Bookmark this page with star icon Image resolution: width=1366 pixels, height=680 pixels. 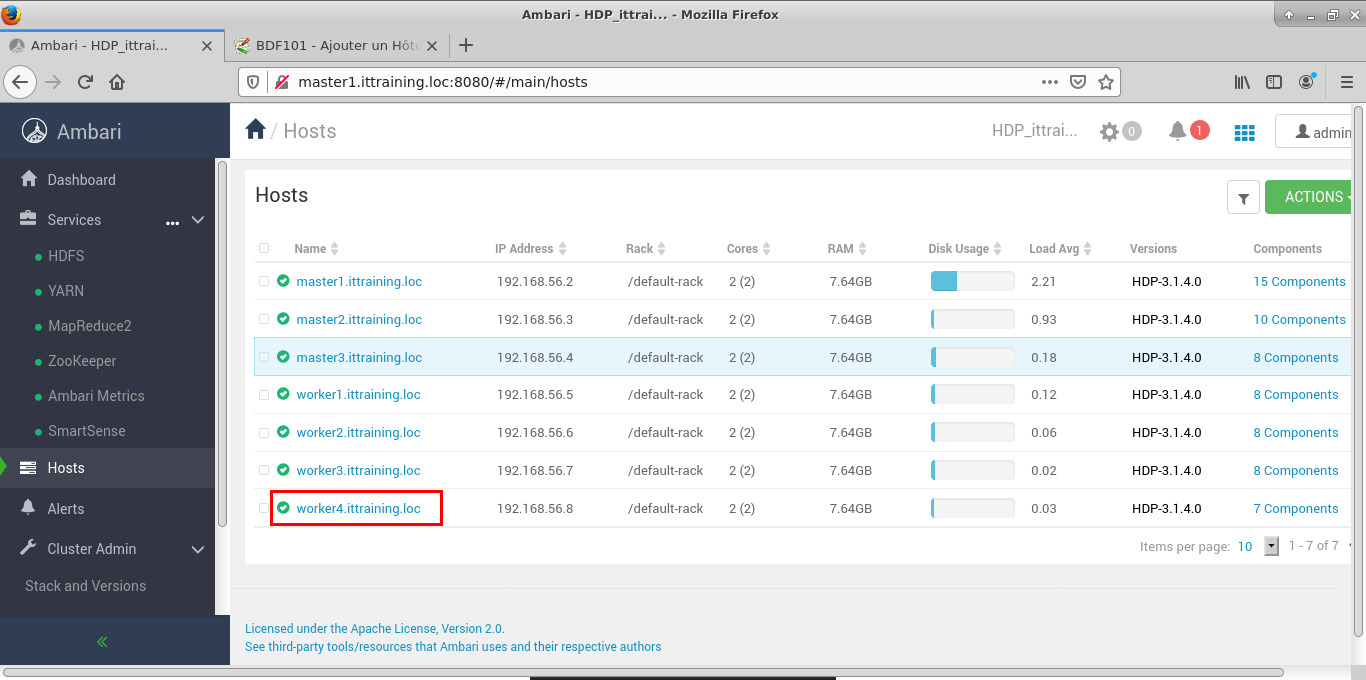click(1105, 82)
